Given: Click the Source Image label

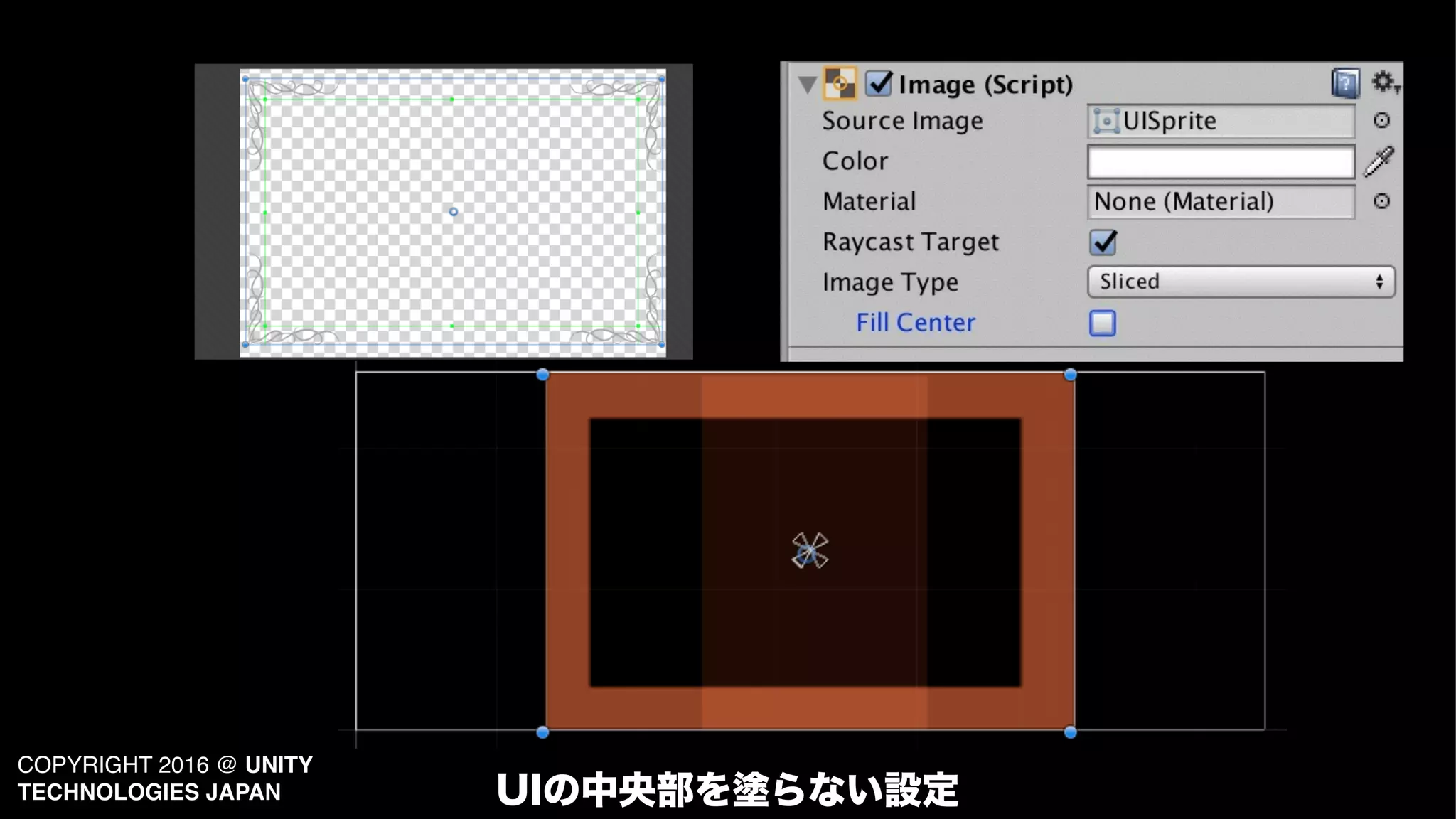Looking at the screenshot, I should click(x=903, y=121).
